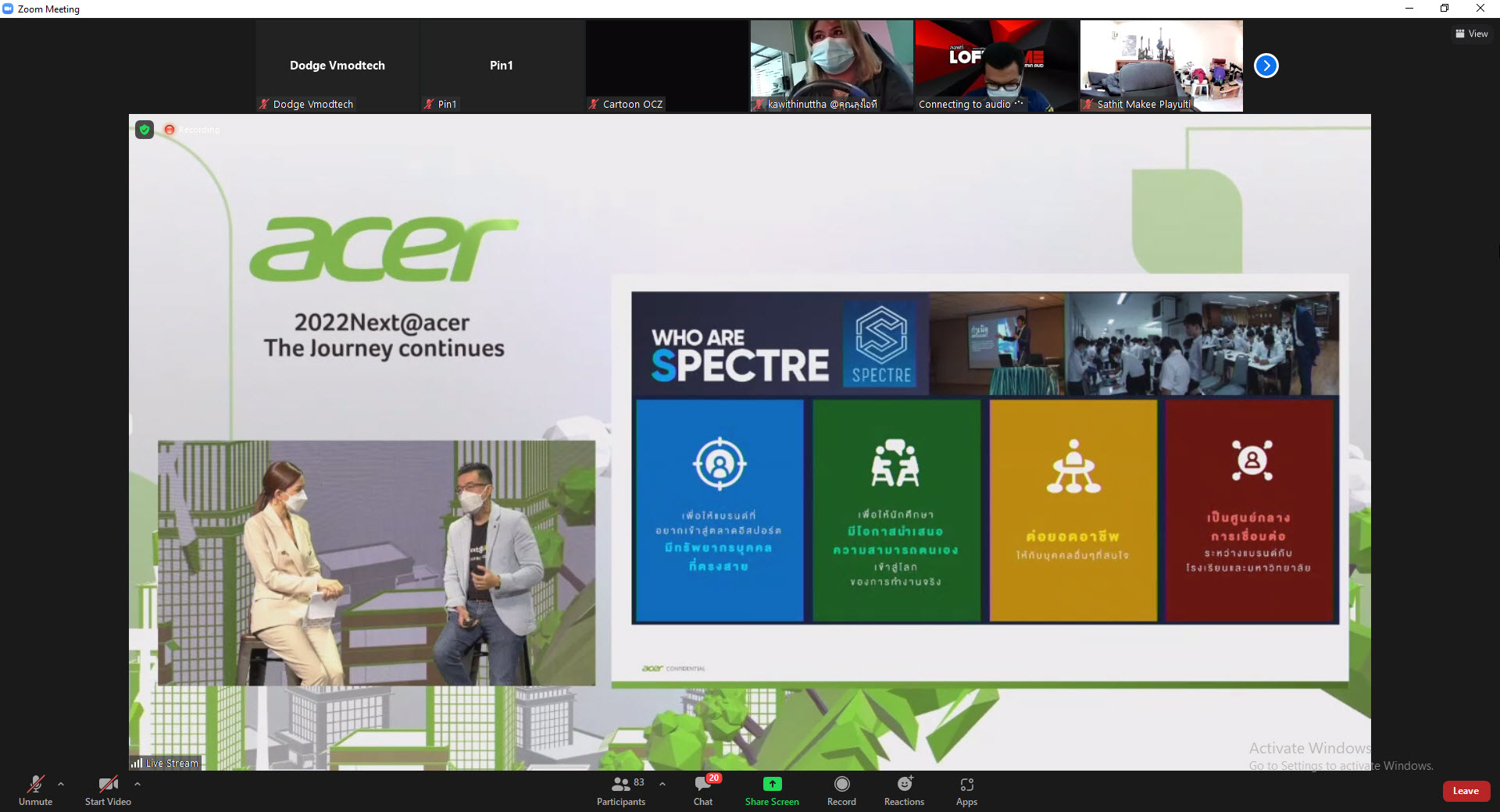Click the participant count 83

coord(639,782)
